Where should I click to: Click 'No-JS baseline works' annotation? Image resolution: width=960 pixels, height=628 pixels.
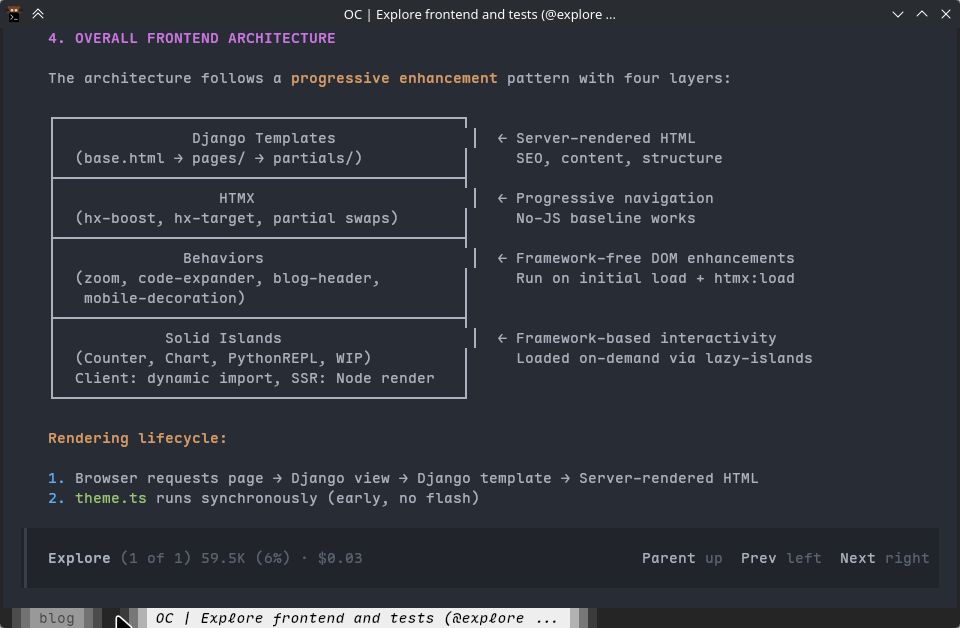pyautogui.click(x=606, y=218)
